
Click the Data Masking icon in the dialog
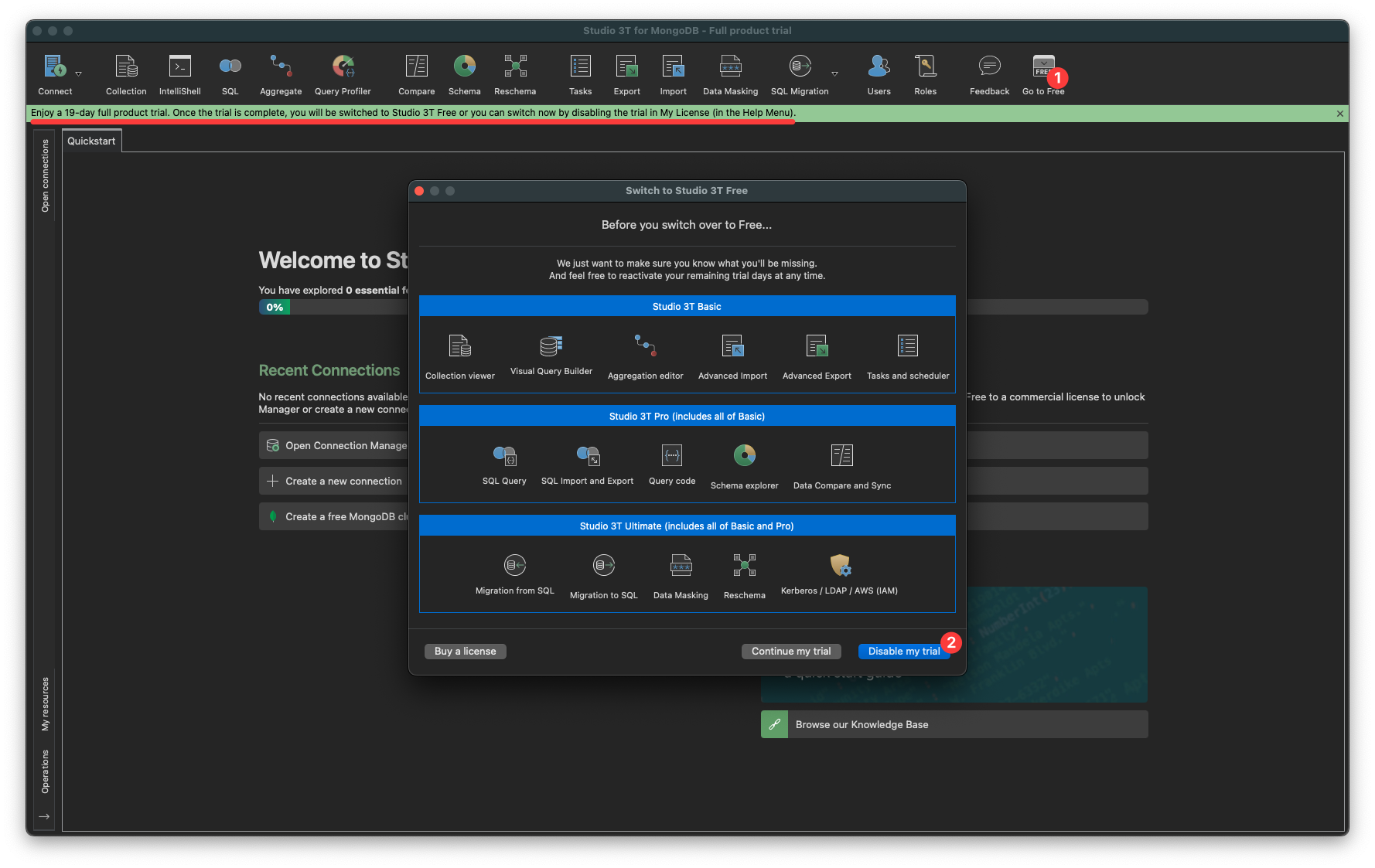[x=681, y=565]
